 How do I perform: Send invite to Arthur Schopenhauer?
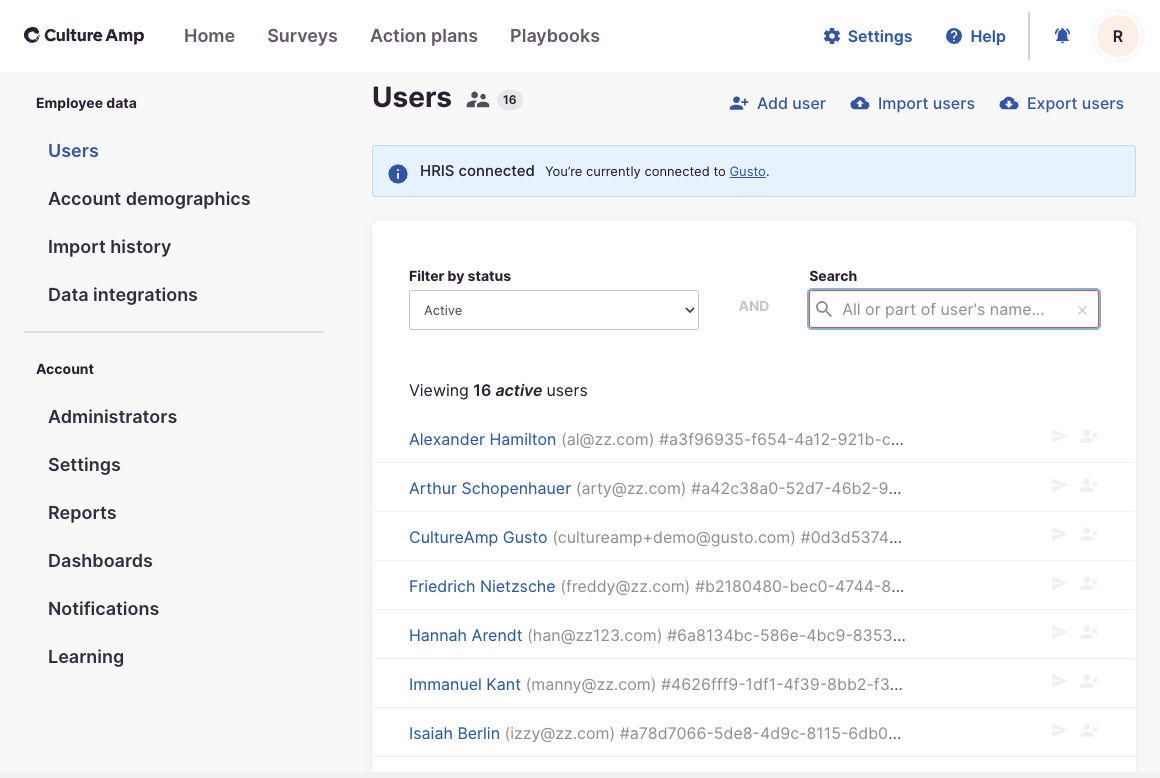pos(1059,485)
